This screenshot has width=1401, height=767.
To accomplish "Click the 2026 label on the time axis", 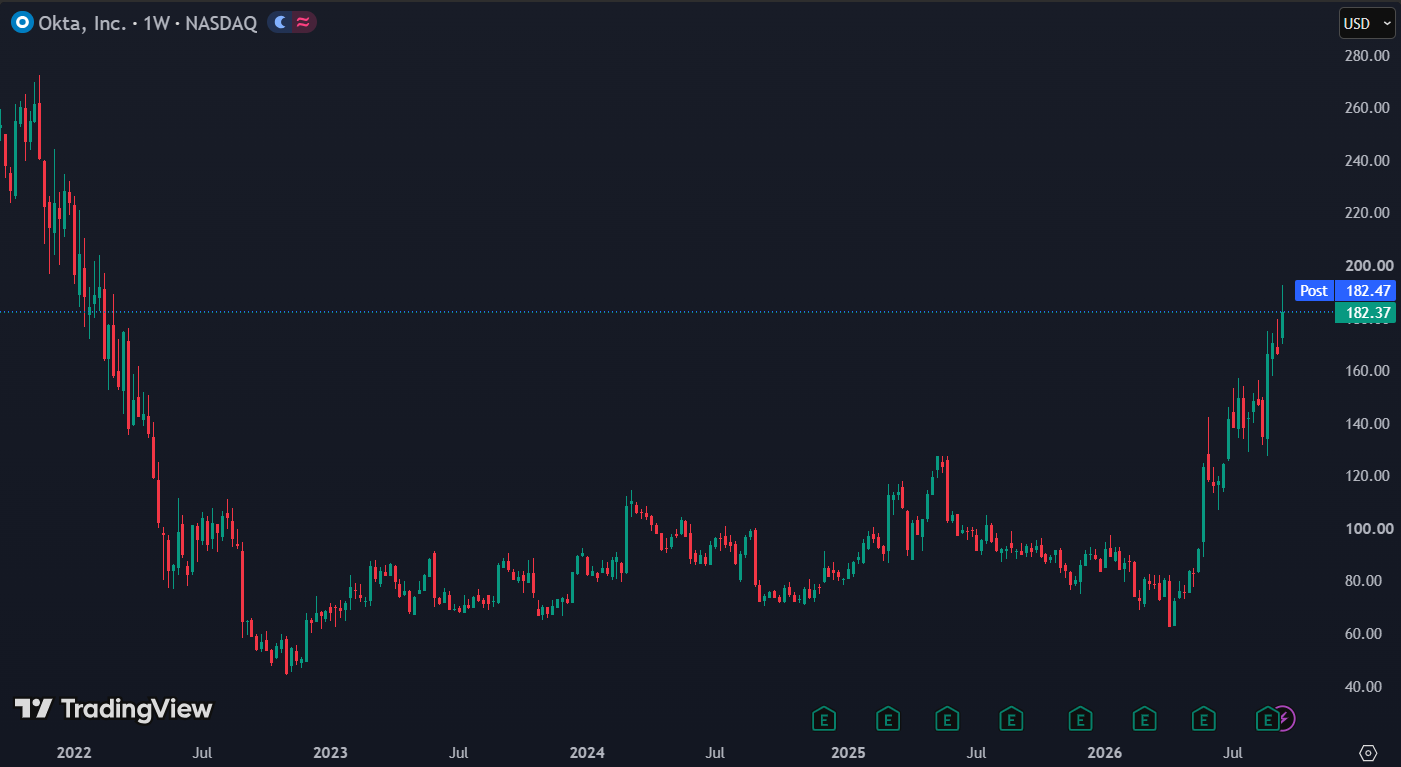I will (1106, 752).
